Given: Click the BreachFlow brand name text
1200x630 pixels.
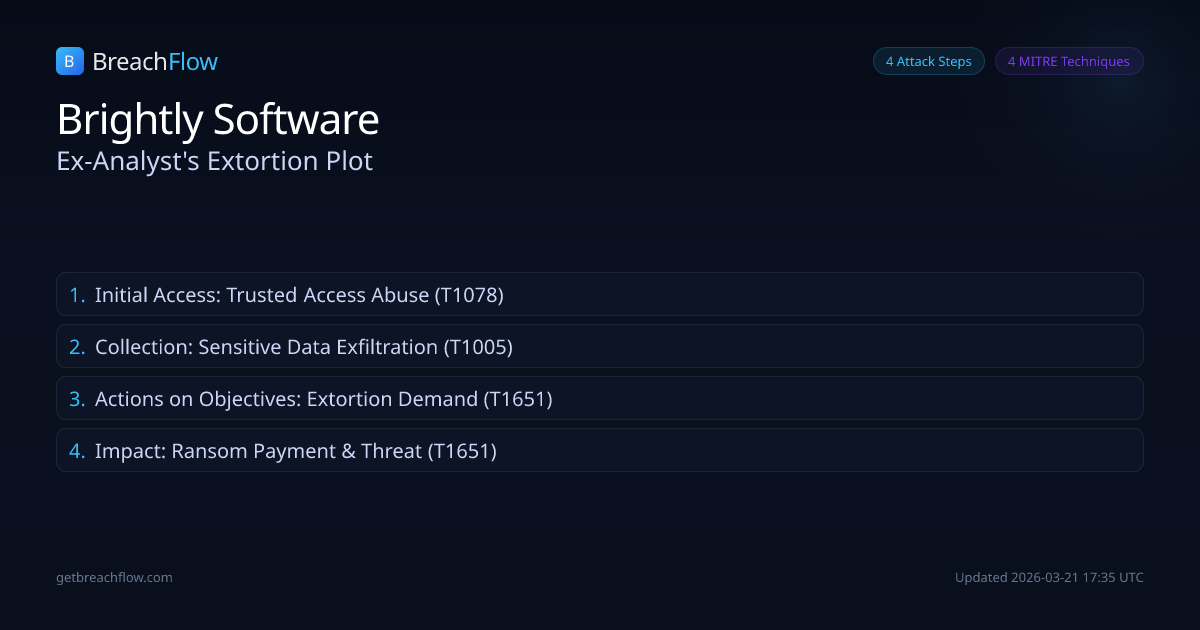Looking at the screenshot, I should tap(155, 62).
